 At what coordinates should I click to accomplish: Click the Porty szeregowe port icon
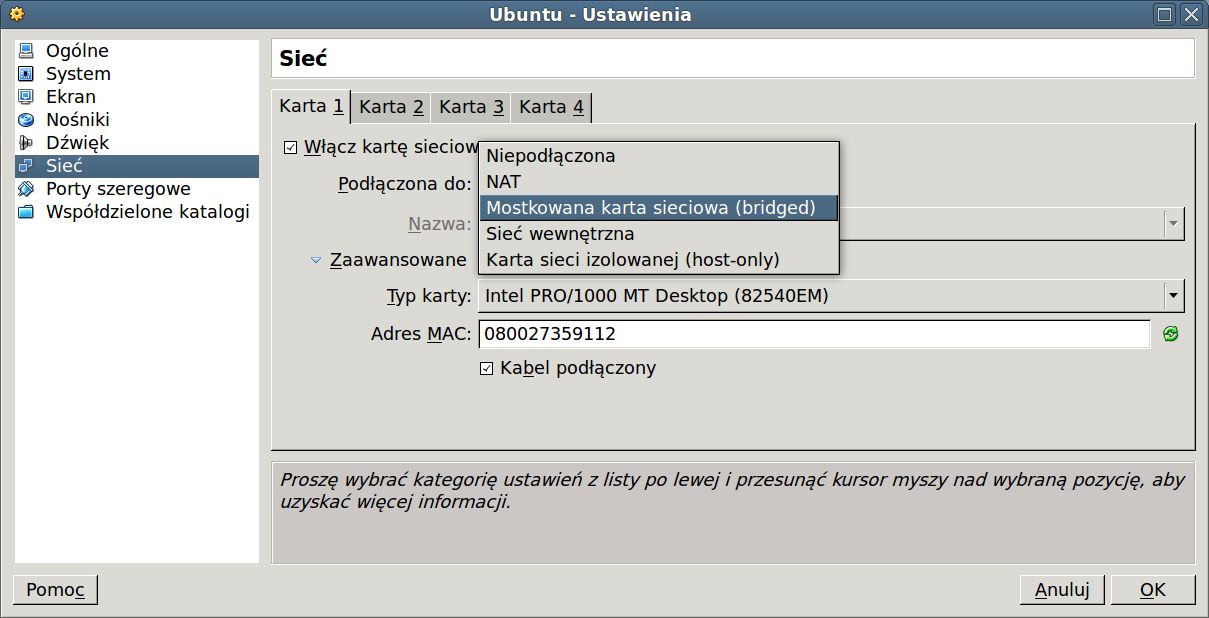pyautogui.click(x=26, y=189)
